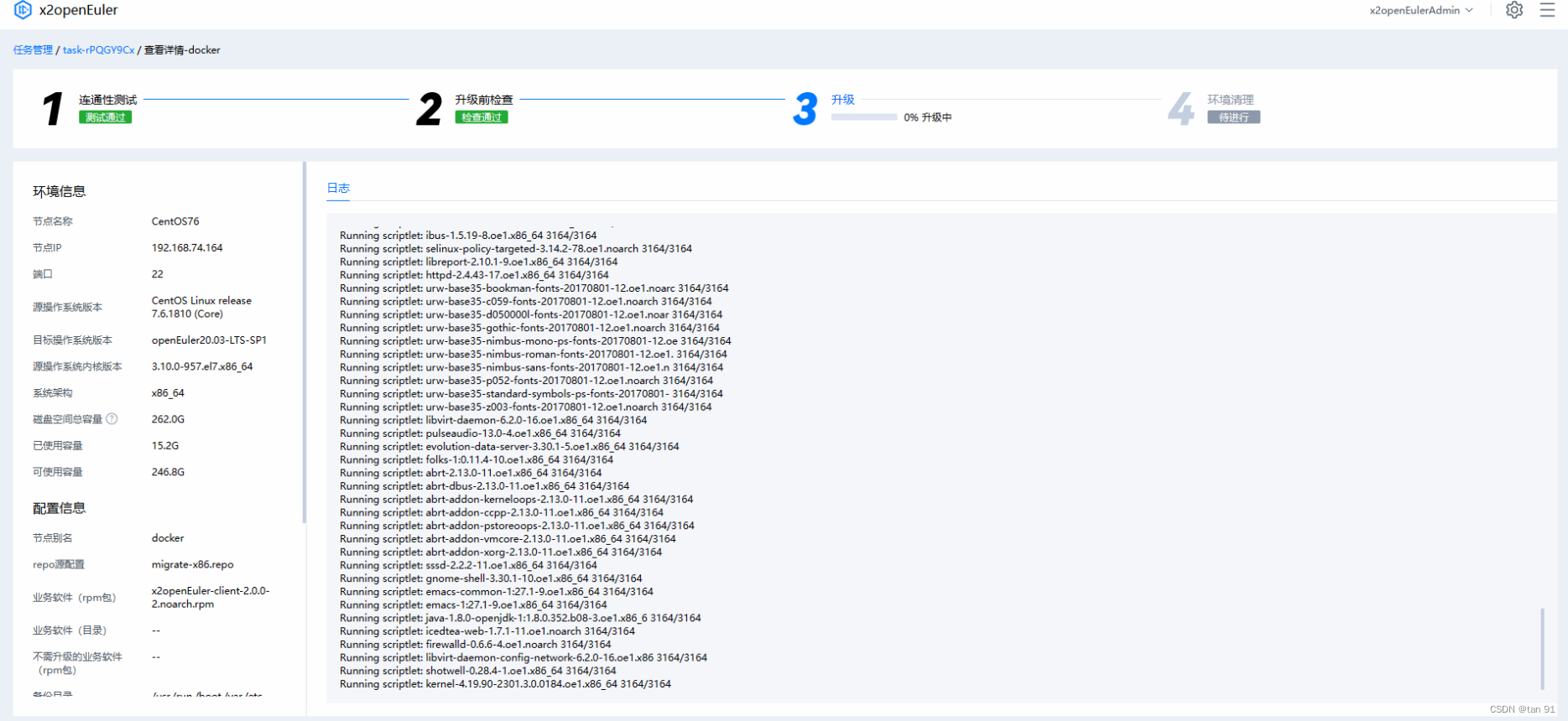Screen dimensions: 1568x721
Task: Click the repo源配置 label
Action: click(59, 565)
